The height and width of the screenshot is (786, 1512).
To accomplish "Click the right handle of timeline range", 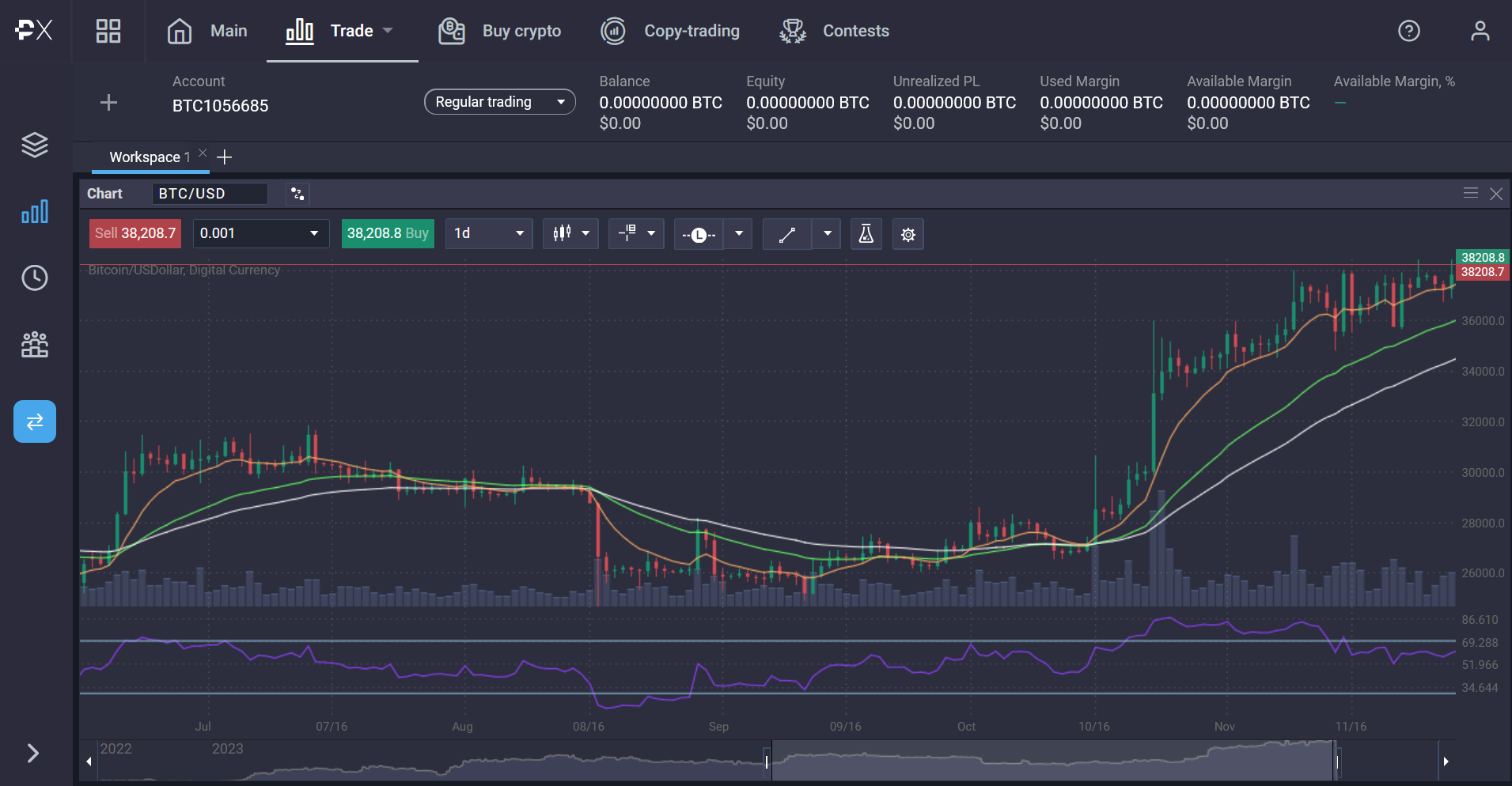I will [x=1337, y=761].
